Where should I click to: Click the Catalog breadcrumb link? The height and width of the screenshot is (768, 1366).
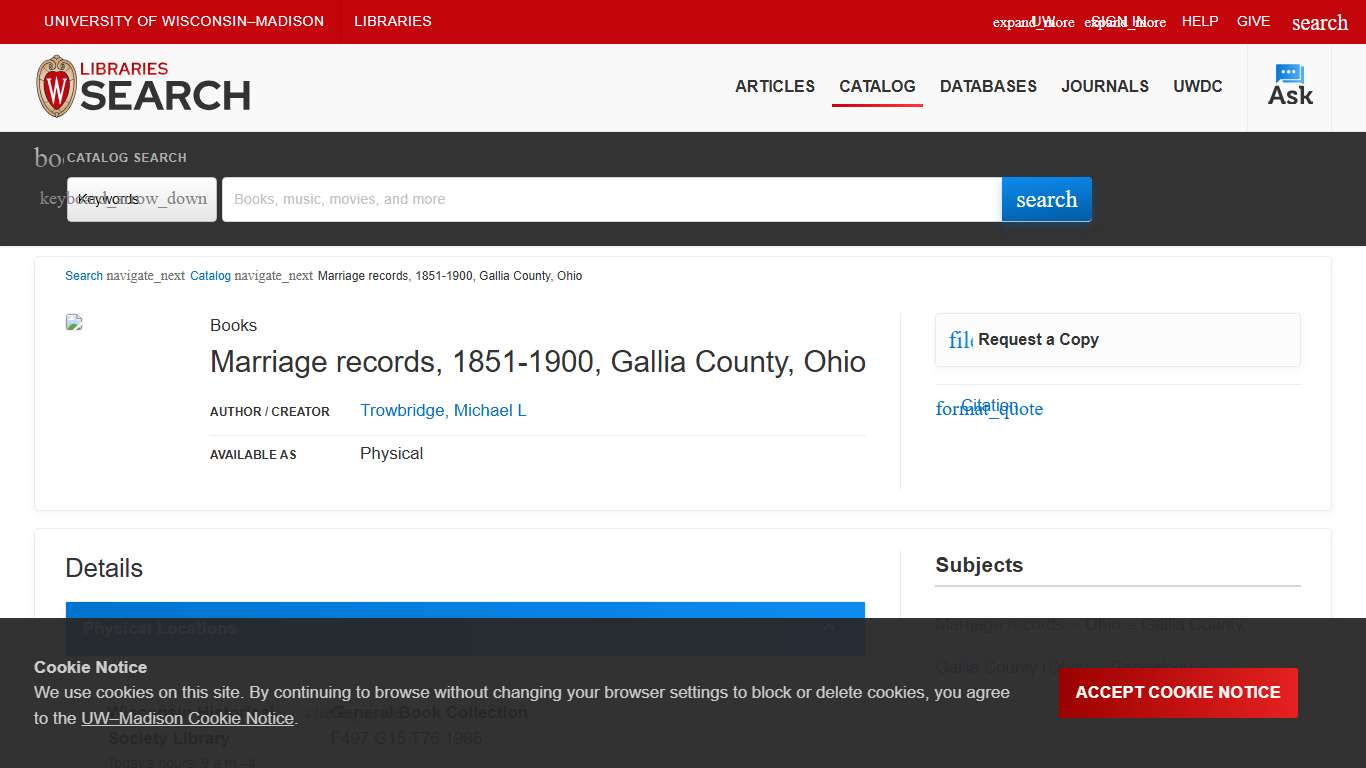pos(210,276)
